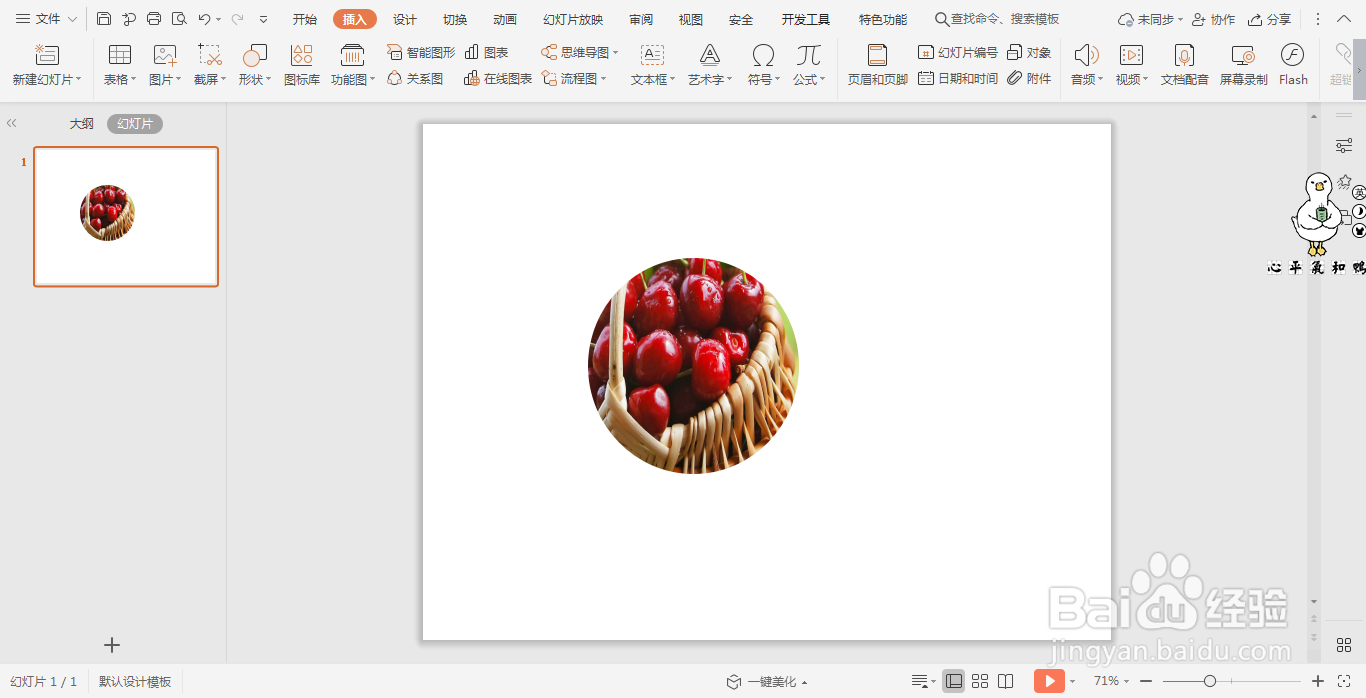Viewport: 1366px width, 698px height.
Task: Insert a table (表格)
Action: tap(120, 64)
